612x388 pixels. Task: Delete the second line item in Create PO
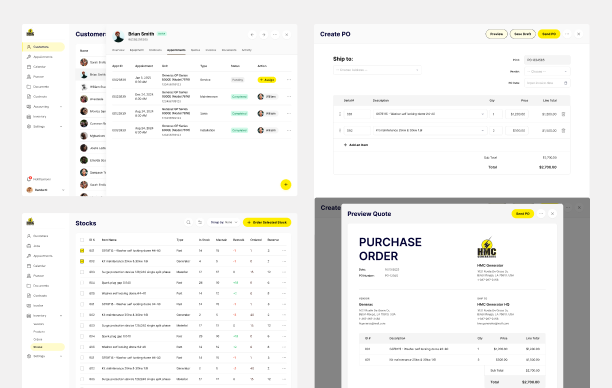click(563, 130)
